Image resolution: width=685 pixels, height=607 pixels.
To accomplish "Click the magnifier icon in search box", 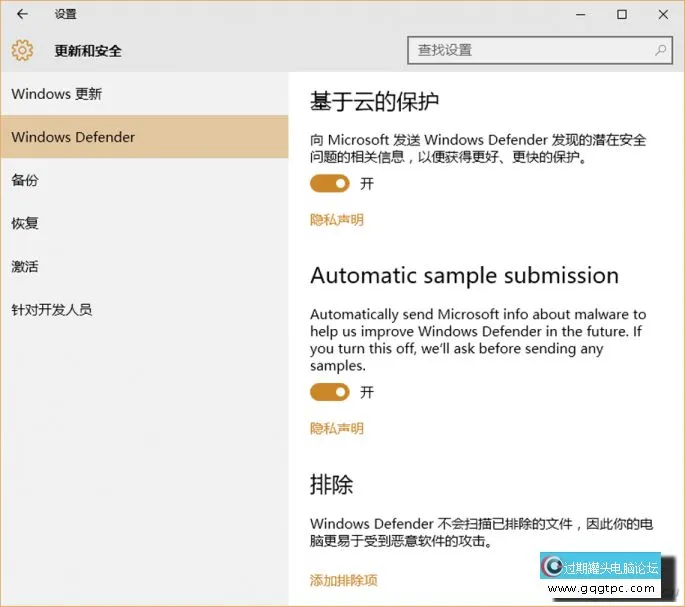I will click(x=661, y=50).
